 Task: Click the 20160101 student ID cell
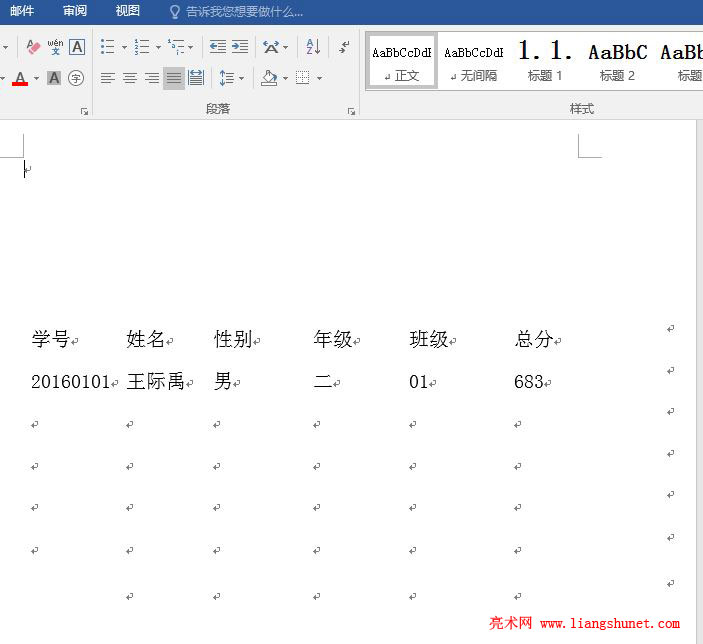coord(70,382)
